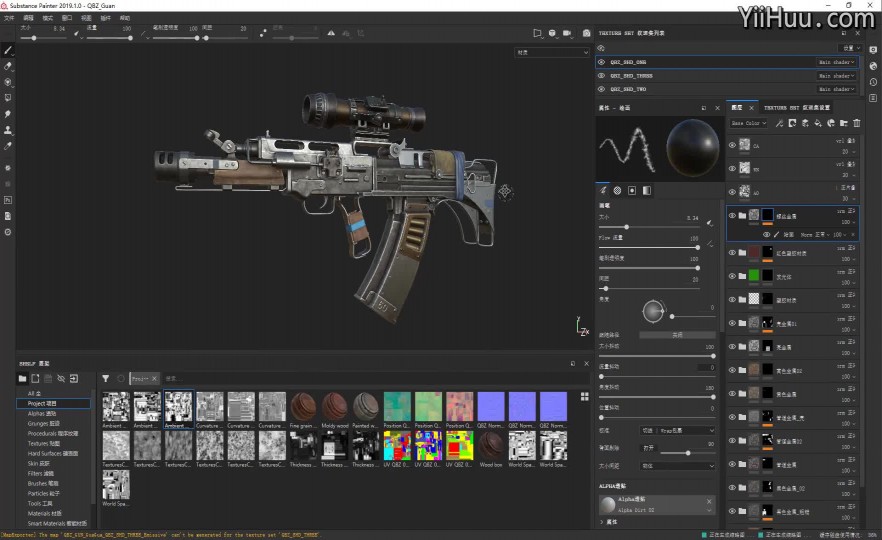Select the Polygon Fill tool
The height and width of the screenshot is (540, 882).
(x=8, y=97)
